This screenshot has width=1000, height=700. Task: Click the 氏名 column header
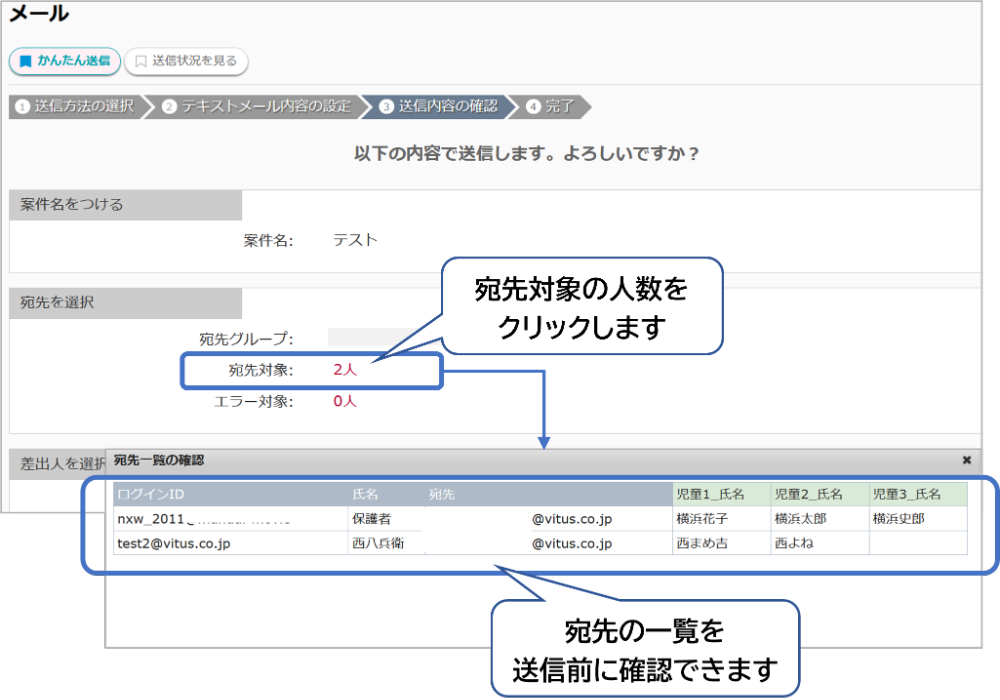coord(366,494)
